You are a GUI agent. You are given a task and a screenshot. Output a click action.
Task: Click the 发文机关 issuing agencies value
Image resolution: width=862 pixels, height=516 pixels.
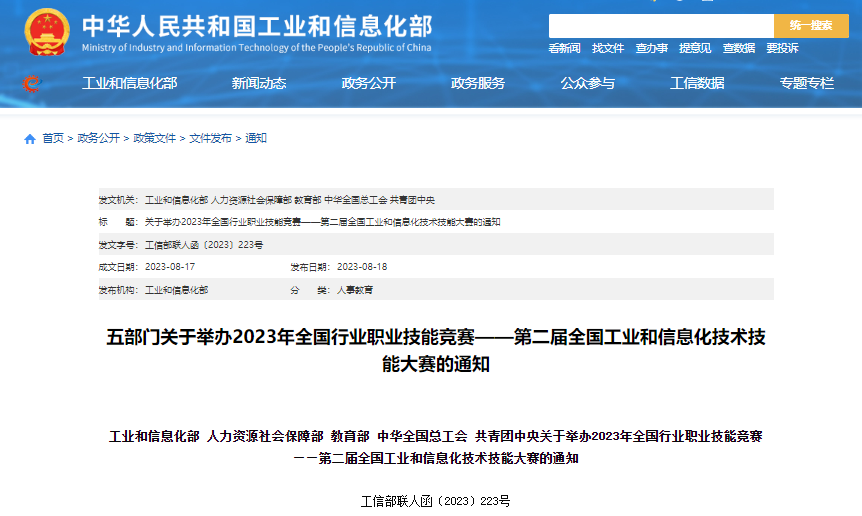(x=290, y=200)
